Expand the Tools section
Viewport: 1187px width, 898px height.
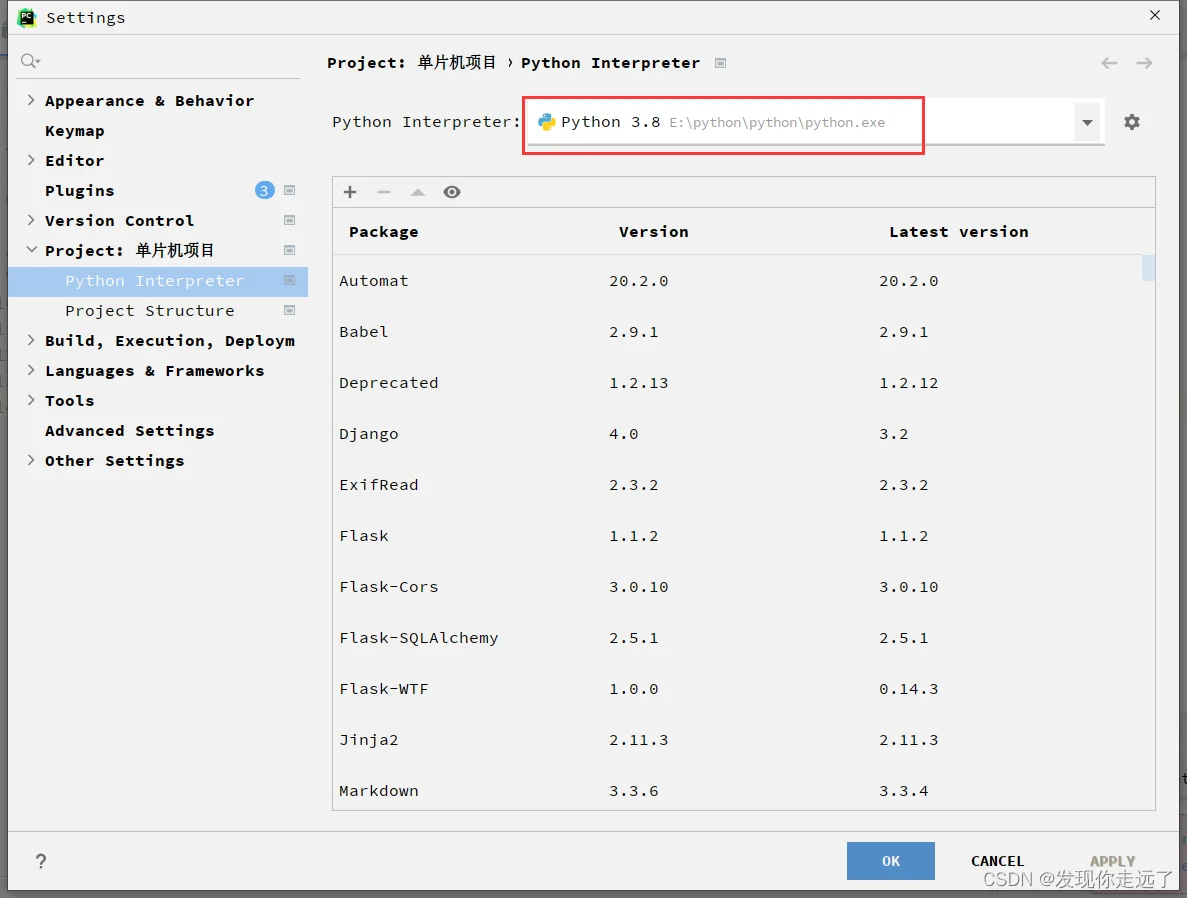pyautogui.click(x=31, y=400)
